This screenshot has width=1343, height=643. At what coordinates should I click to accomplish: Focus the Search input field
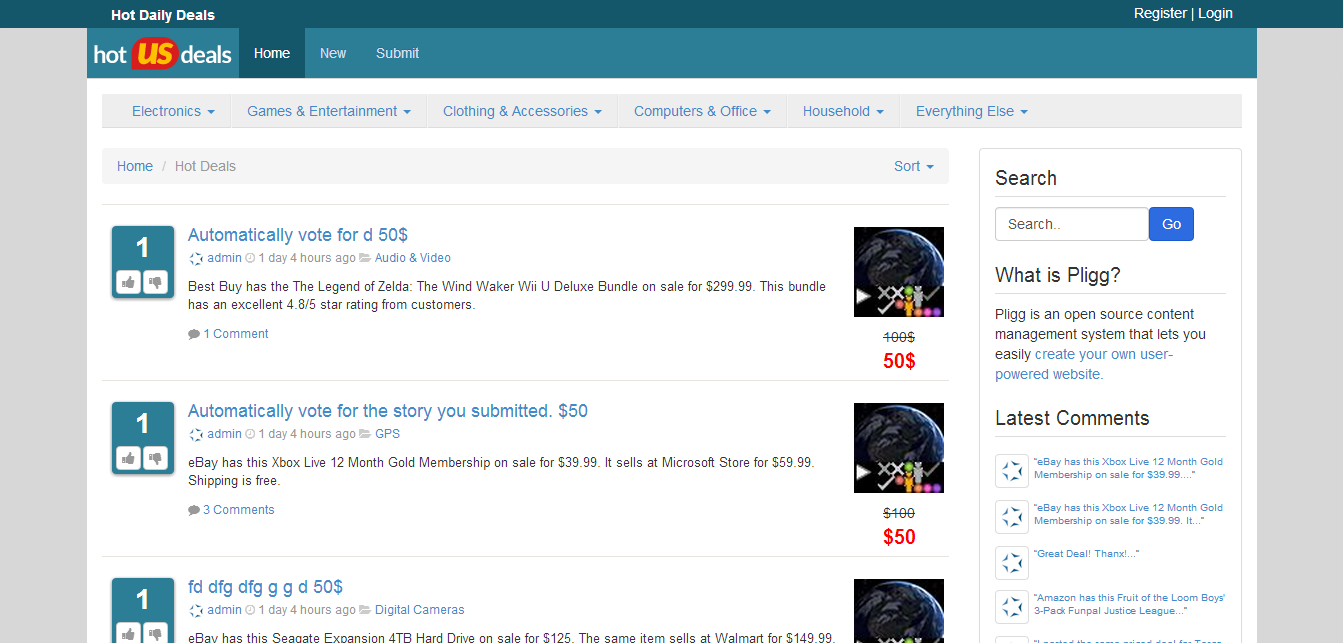click(1072, 224)
